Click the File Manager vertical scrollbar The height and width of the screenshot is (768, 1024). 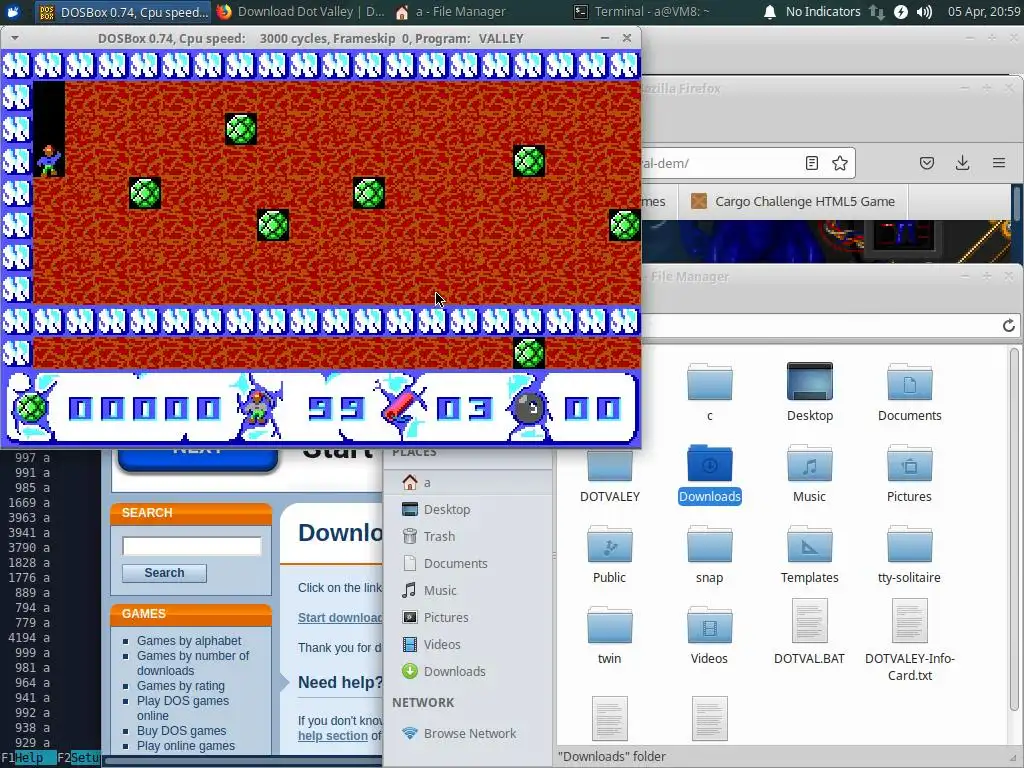[x=1014, y=529]
